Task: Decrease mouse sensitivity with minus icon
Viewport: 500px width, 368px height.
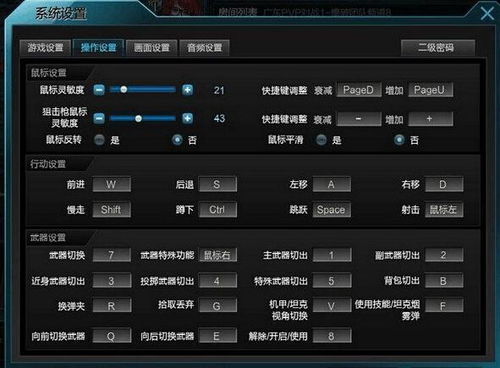Action: 99,90
